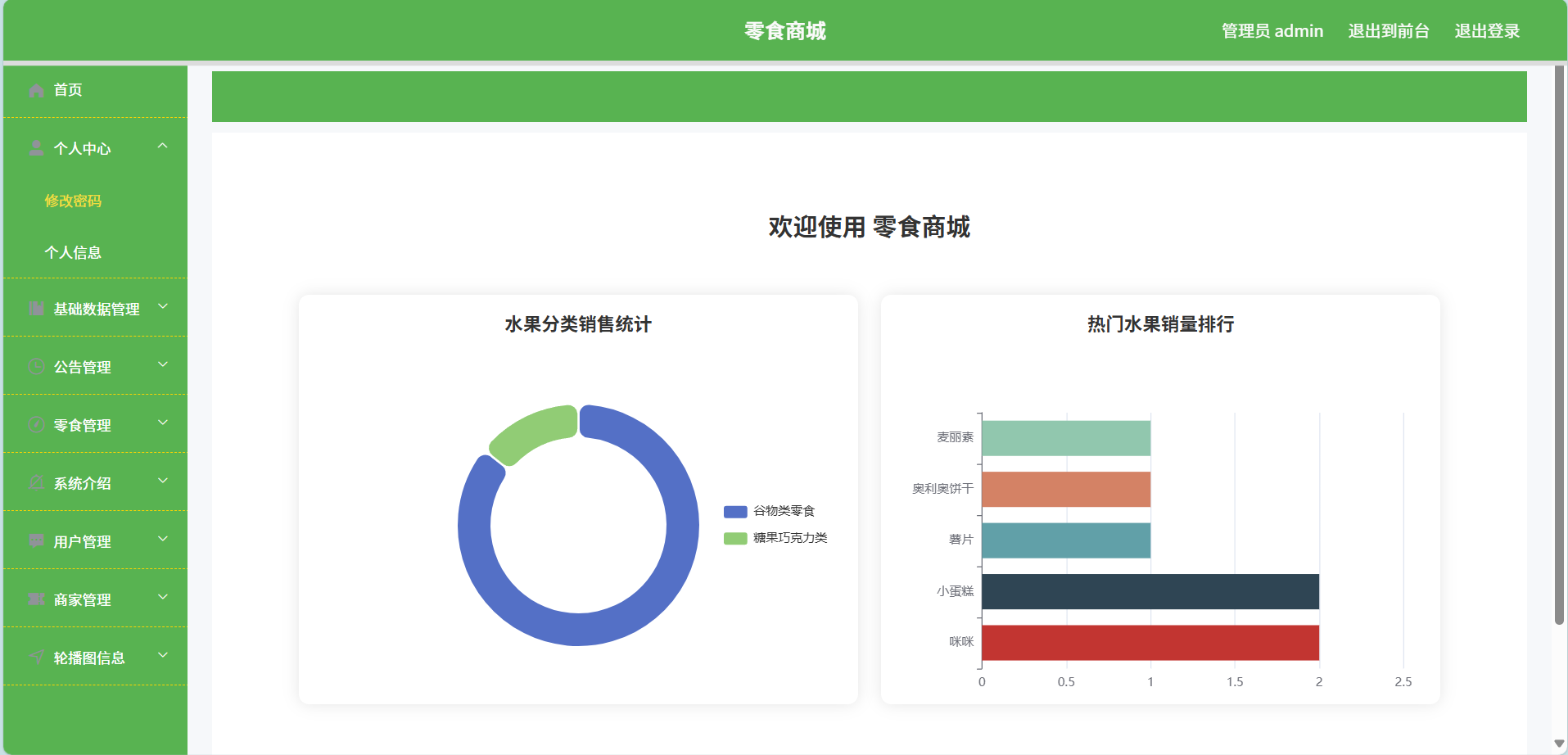Toggle 糖果巧克力类 legend series visibility
1568x755 pixels.
[775, 538]
